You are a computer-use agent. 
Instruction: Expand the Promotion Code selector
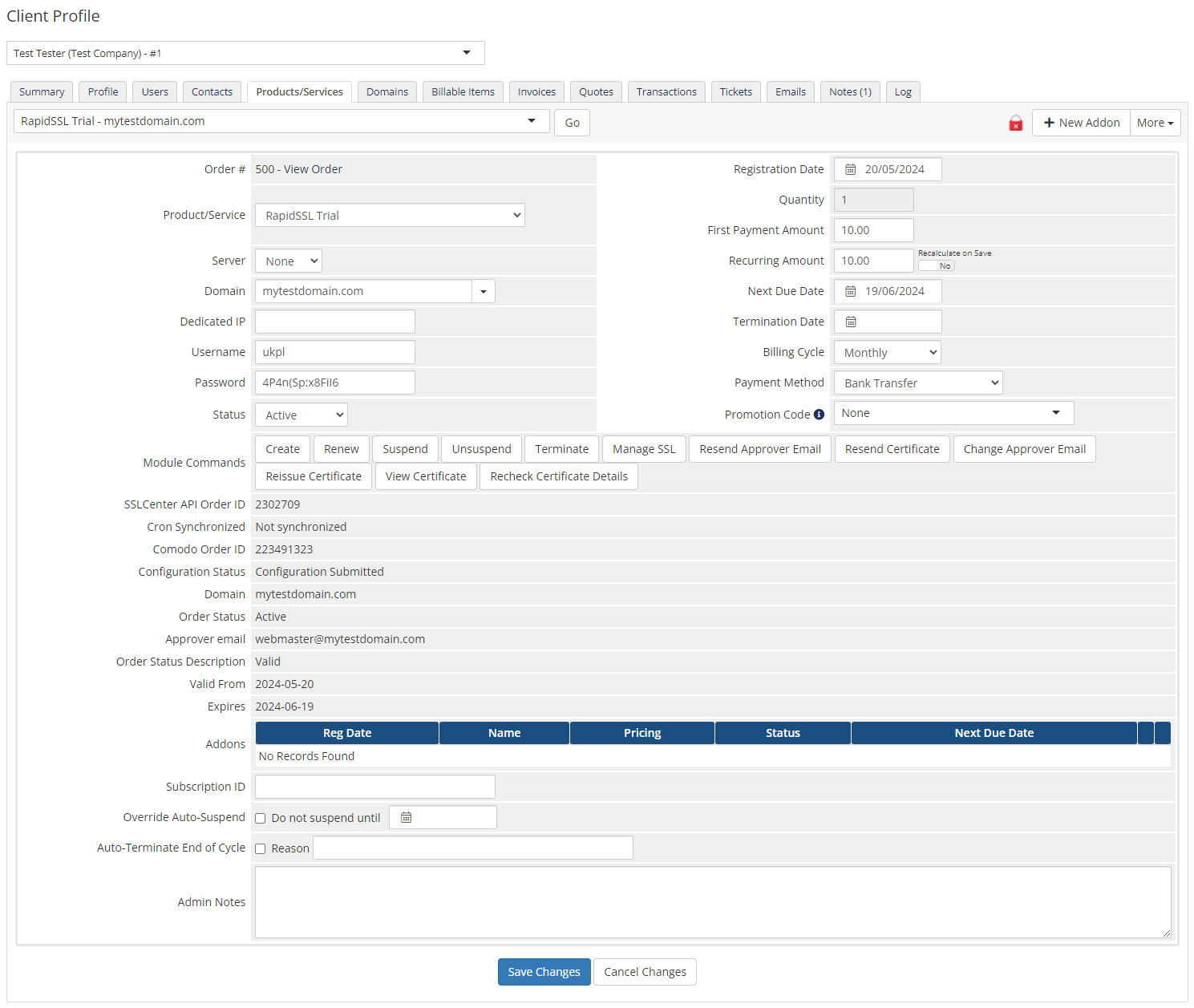click(1056, 412)
